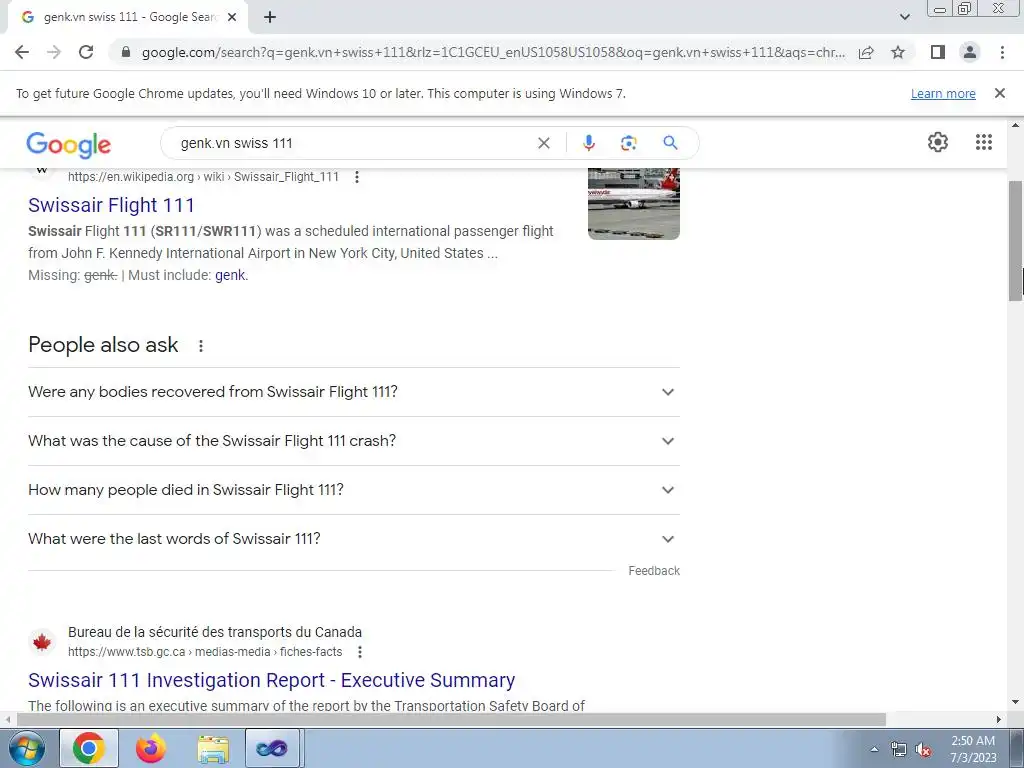Screen dimensions: 1024x768
Task: Click the Swissair aircraft thumbnail image
Action: [x=633, y=203]
